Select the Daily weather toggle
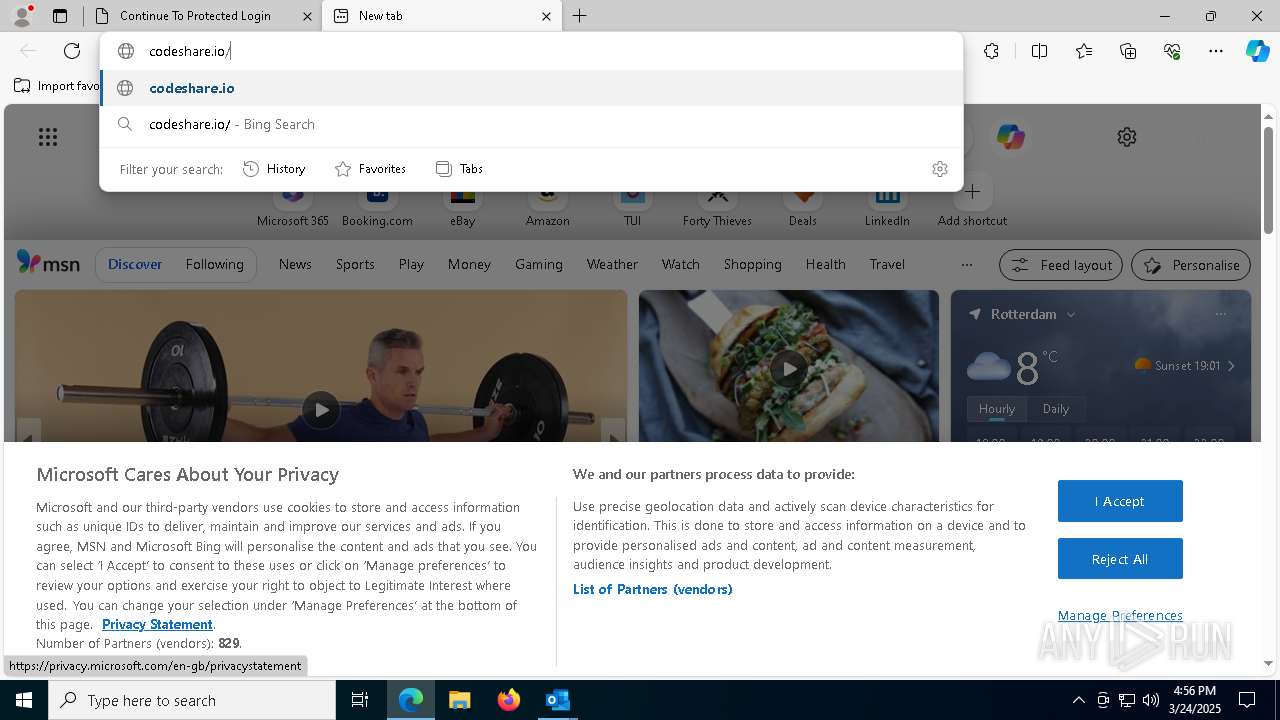This screenshot has height=720, width=1280. click(x=1056, y=408)
